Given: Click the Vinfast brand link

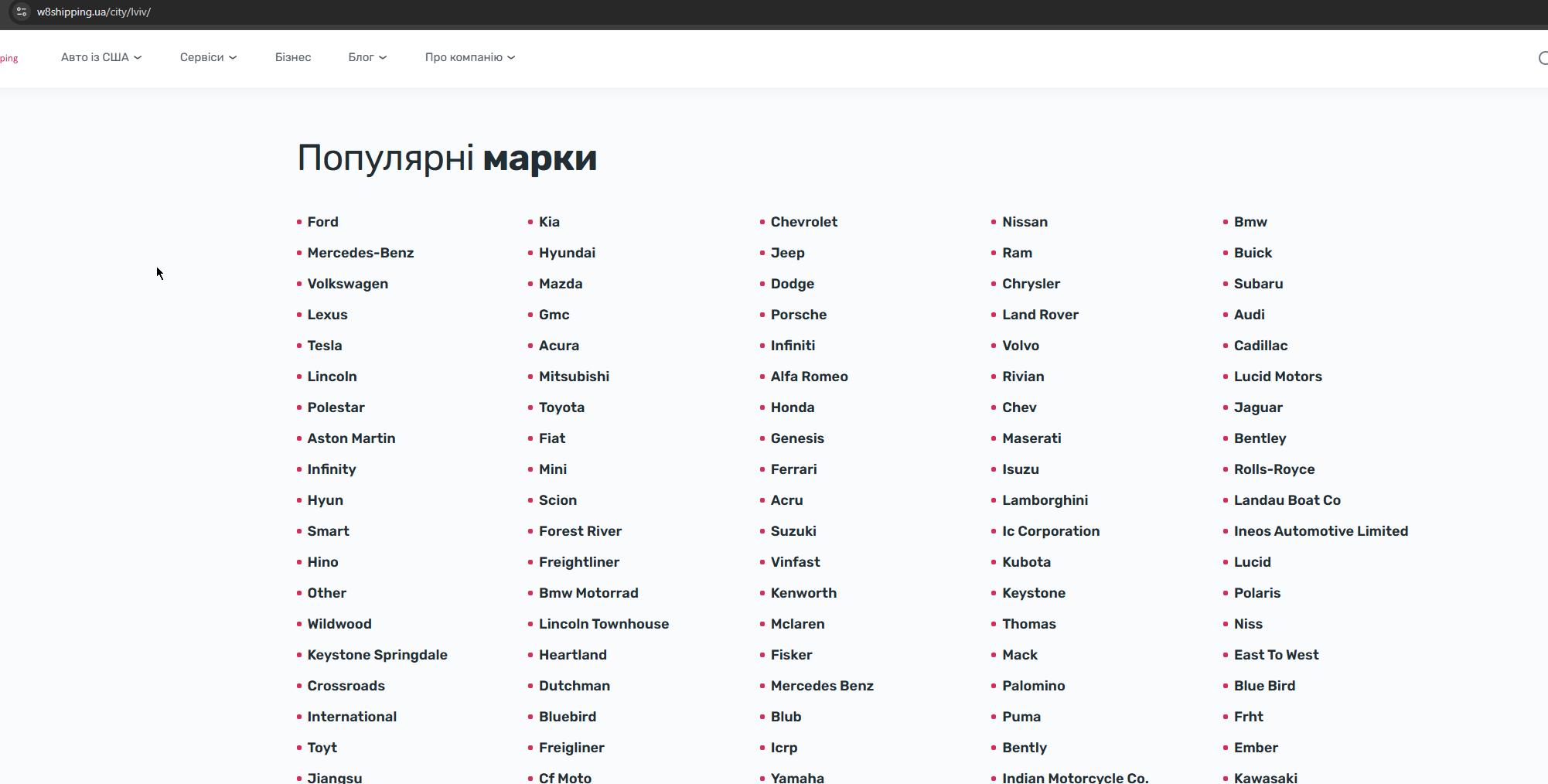Looking at the screenshot, I should [796, 562].
